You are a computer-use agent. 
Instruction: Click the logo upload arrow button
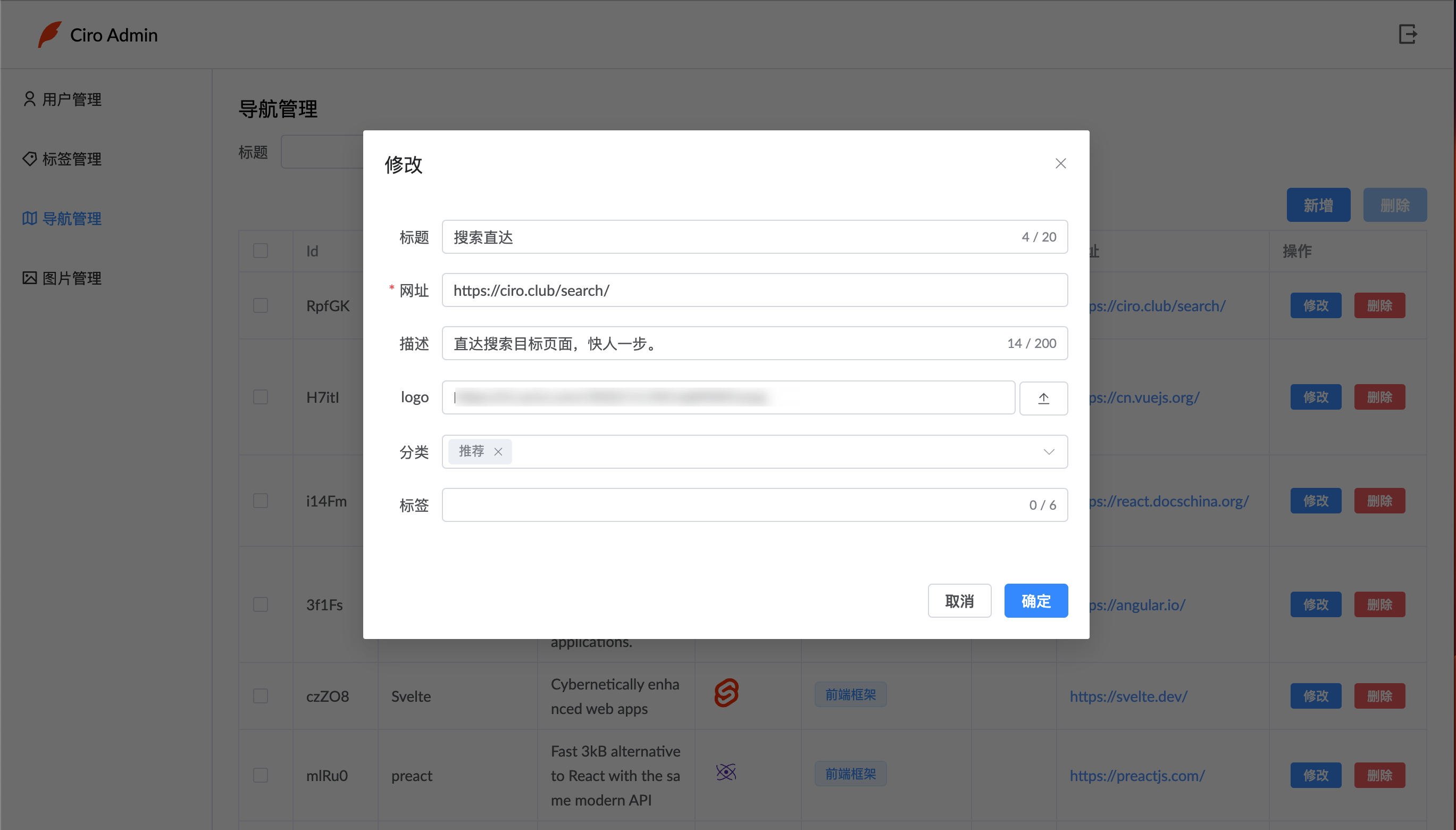pyautogui.click(x=1043, y=398)
